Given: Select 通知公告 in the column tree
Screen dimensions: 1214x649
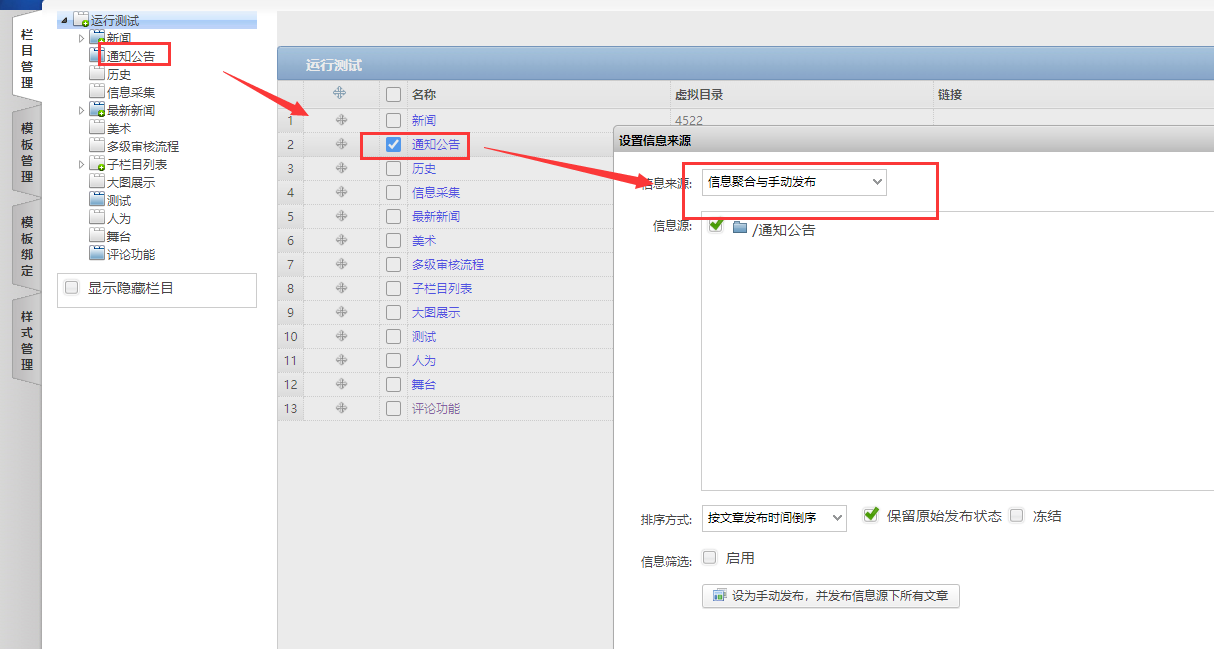Looking at the screenshot, I should pos(131,56).
